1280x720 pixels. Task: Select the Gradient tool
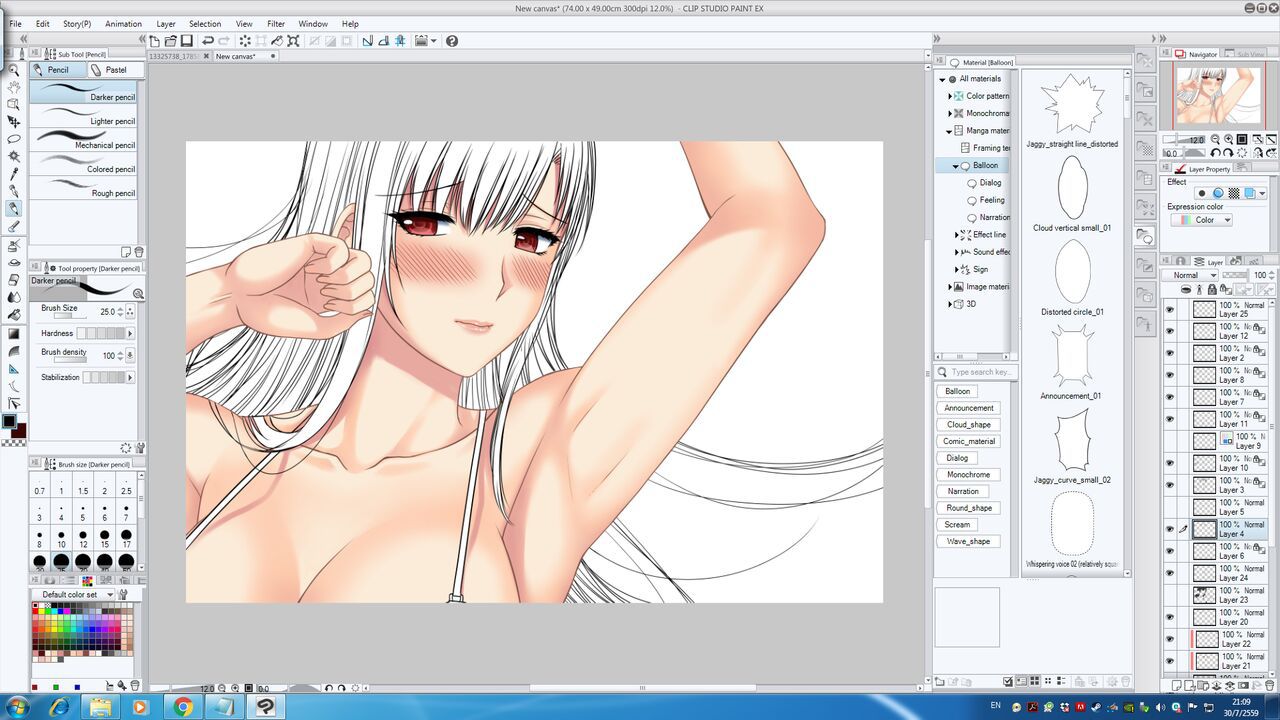[x=14, y=333]
